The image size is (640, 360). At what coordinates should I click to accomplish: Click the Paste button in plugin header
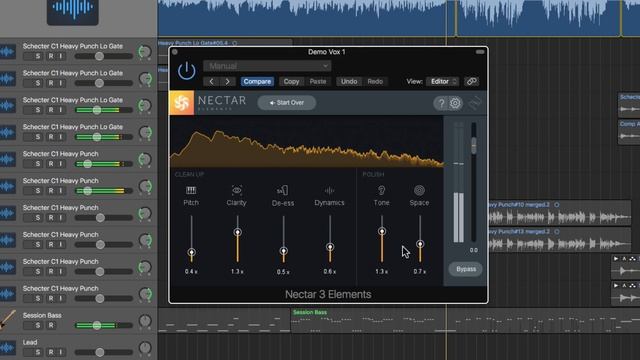tap(318, 81)
